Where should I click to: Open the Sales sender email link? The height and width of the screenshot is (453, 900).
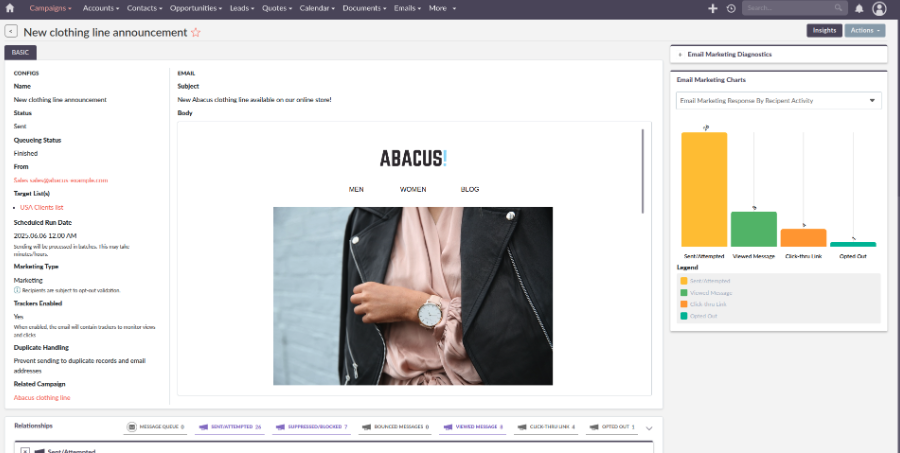pos(61,180)
